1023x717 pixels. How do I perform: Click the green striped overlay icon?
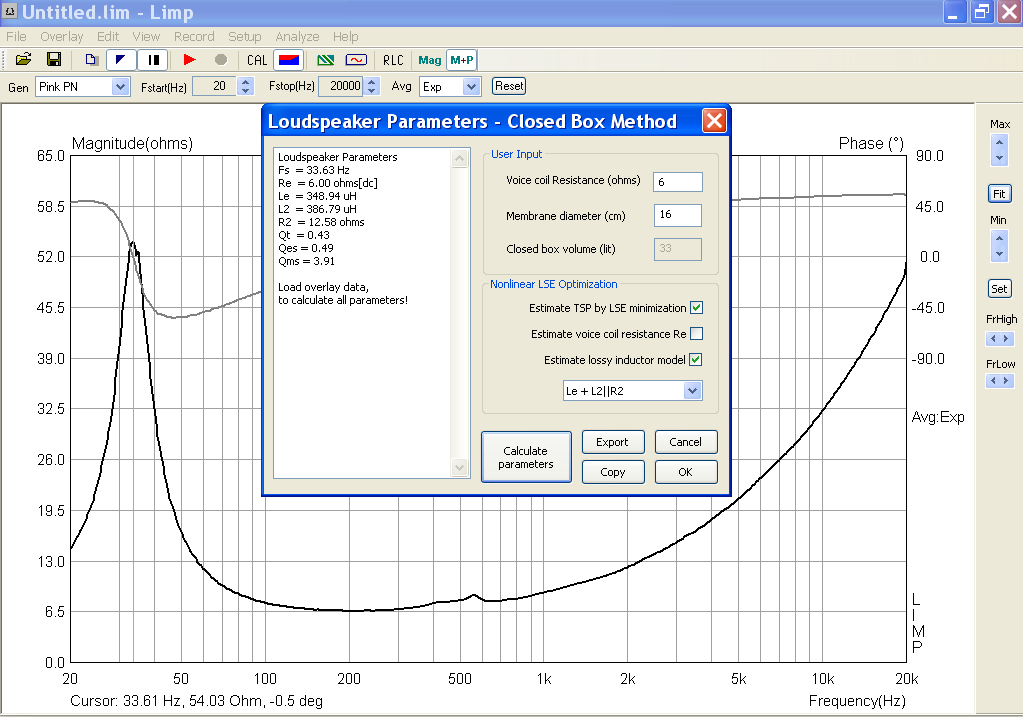coord(325,60)
